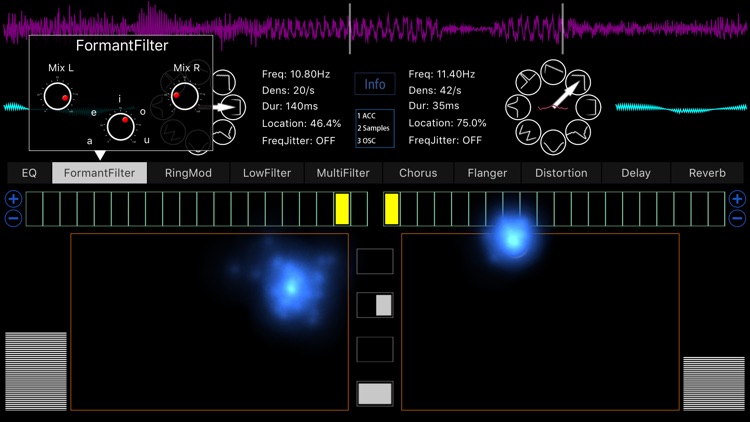Select the 2 Samples mode
The width and height of the screenshot is (750, 422).
[374, 128]
